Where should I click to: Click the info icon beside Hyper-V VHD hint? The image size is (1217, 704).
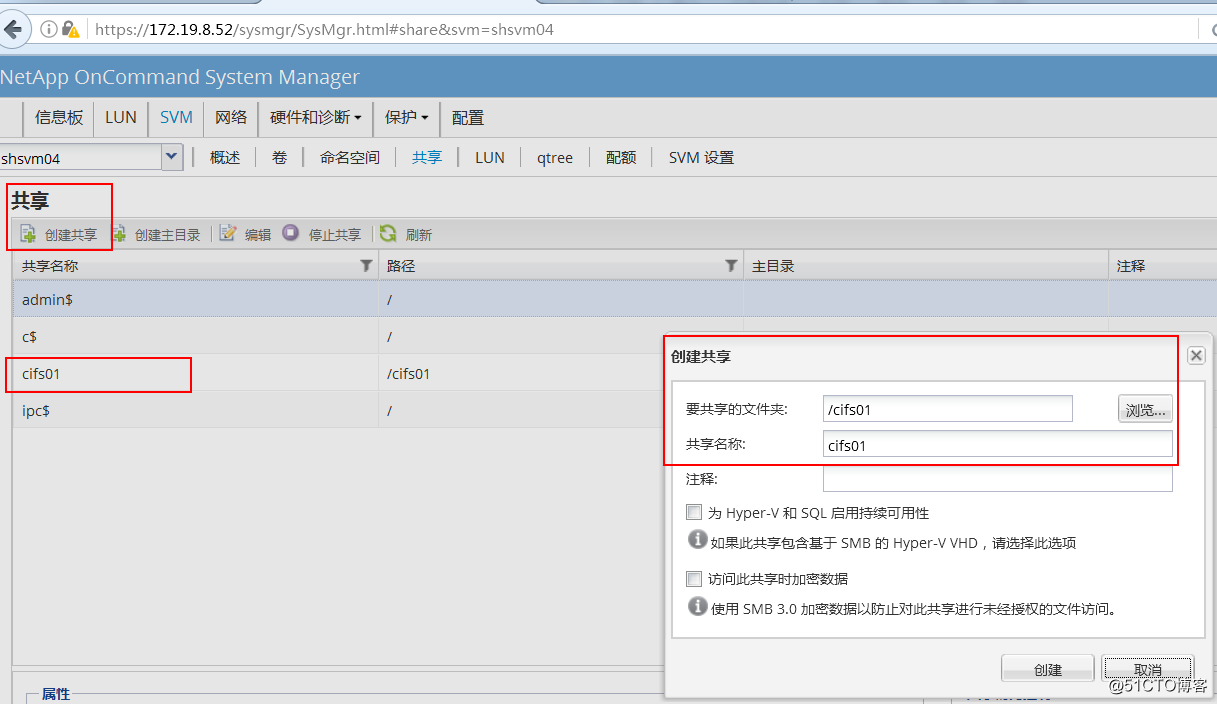click(x=697, y=541)
